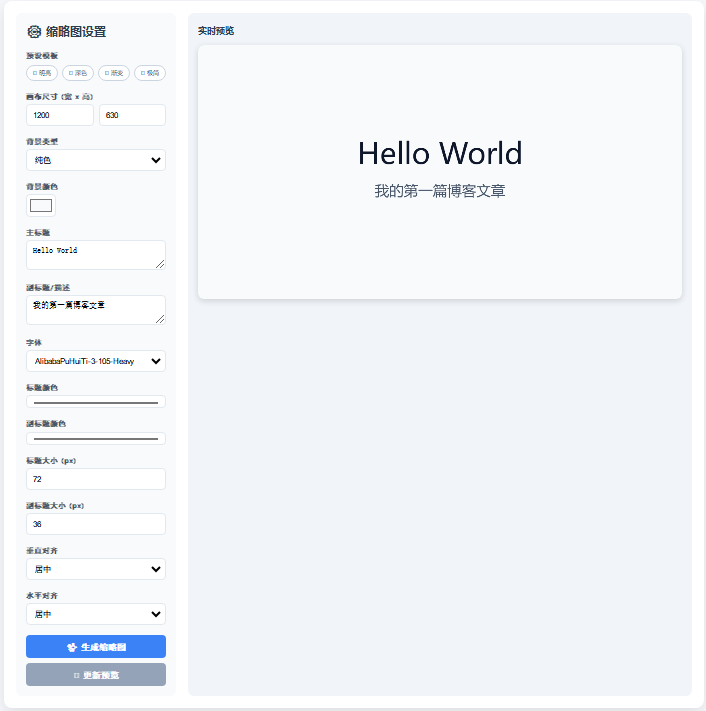Image resolution: width=706 pixels, height=711 pixels.
Task: Focus the 副标题/描述 subtitle text area
Action: coord(96,309)
